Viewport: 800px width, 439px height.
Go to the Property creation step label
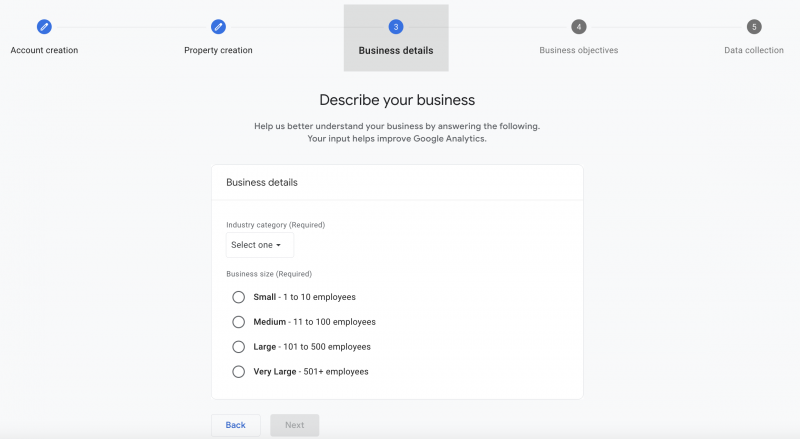(218, 50)
